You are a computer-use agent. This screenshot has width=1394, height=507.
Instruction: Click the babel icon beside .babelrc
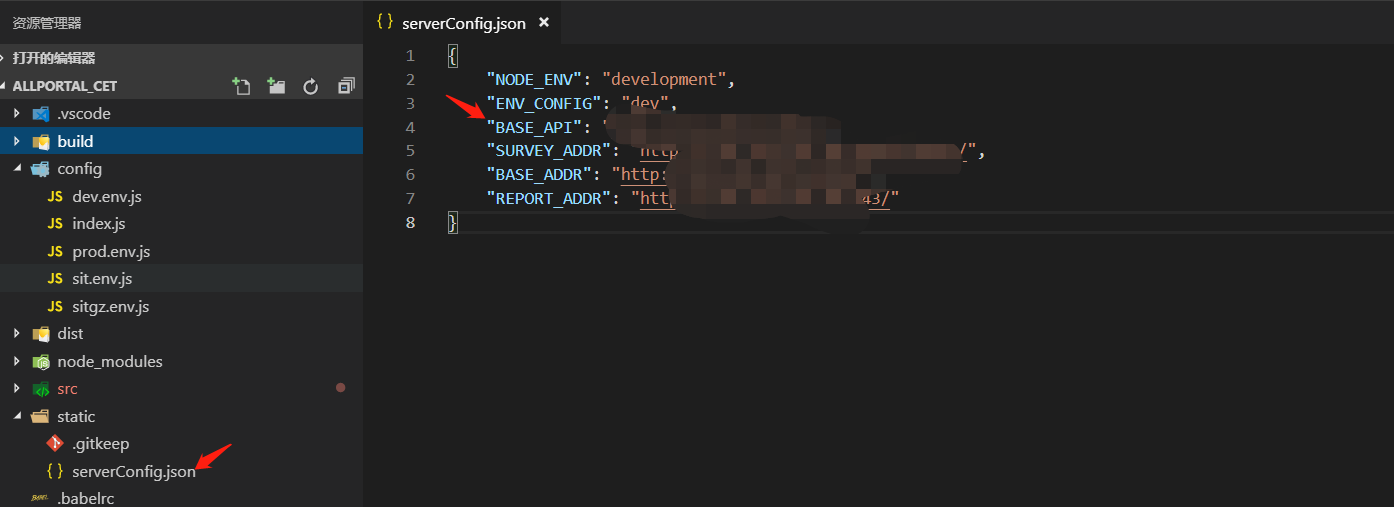40,498
